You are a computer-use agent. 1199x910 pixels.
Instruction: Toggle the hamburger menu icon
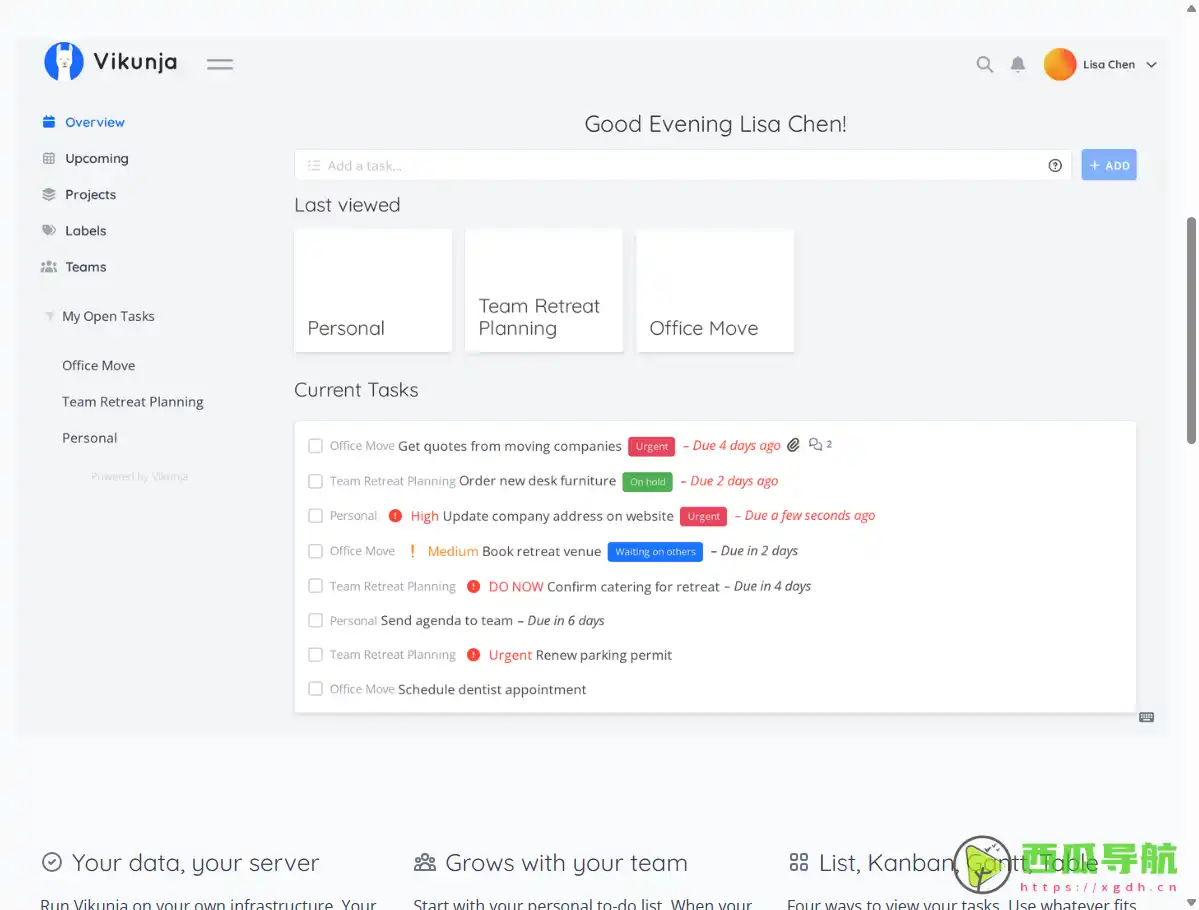(220, 64)
